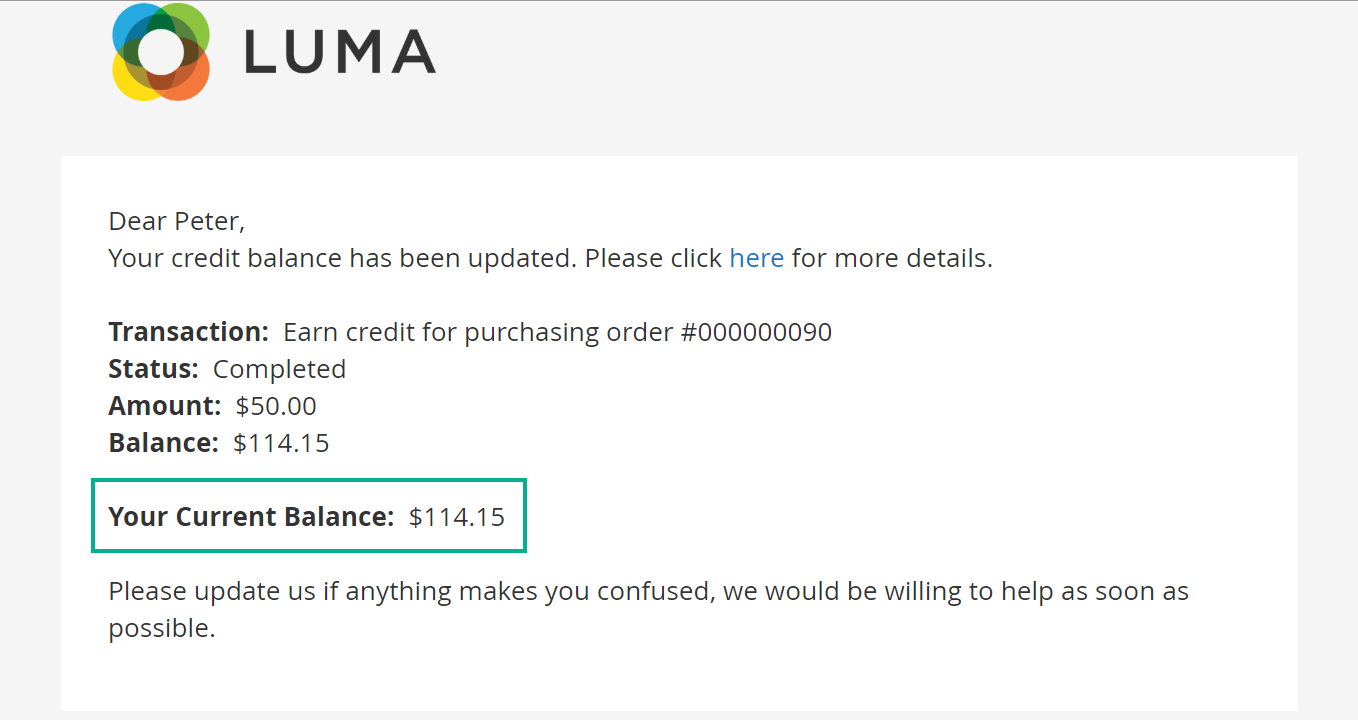The width and height of the screenshot is (1358, 720).
Task: Click the "Please click" text before the here link
Action: coord(653,258)
